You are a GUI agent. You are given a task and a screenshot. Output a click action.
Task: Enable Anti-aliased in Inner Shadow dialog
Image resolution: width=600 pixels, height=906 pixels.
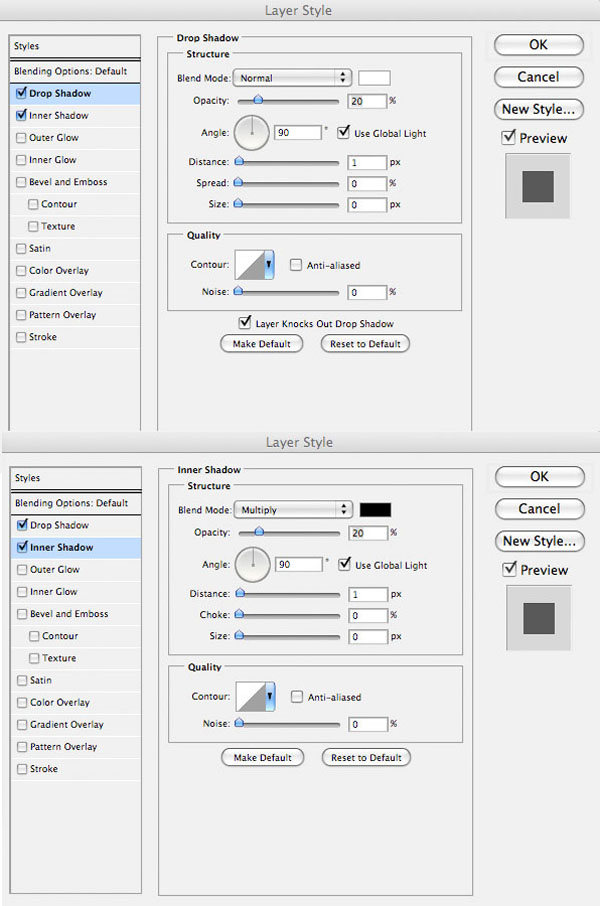coord(297,697)
